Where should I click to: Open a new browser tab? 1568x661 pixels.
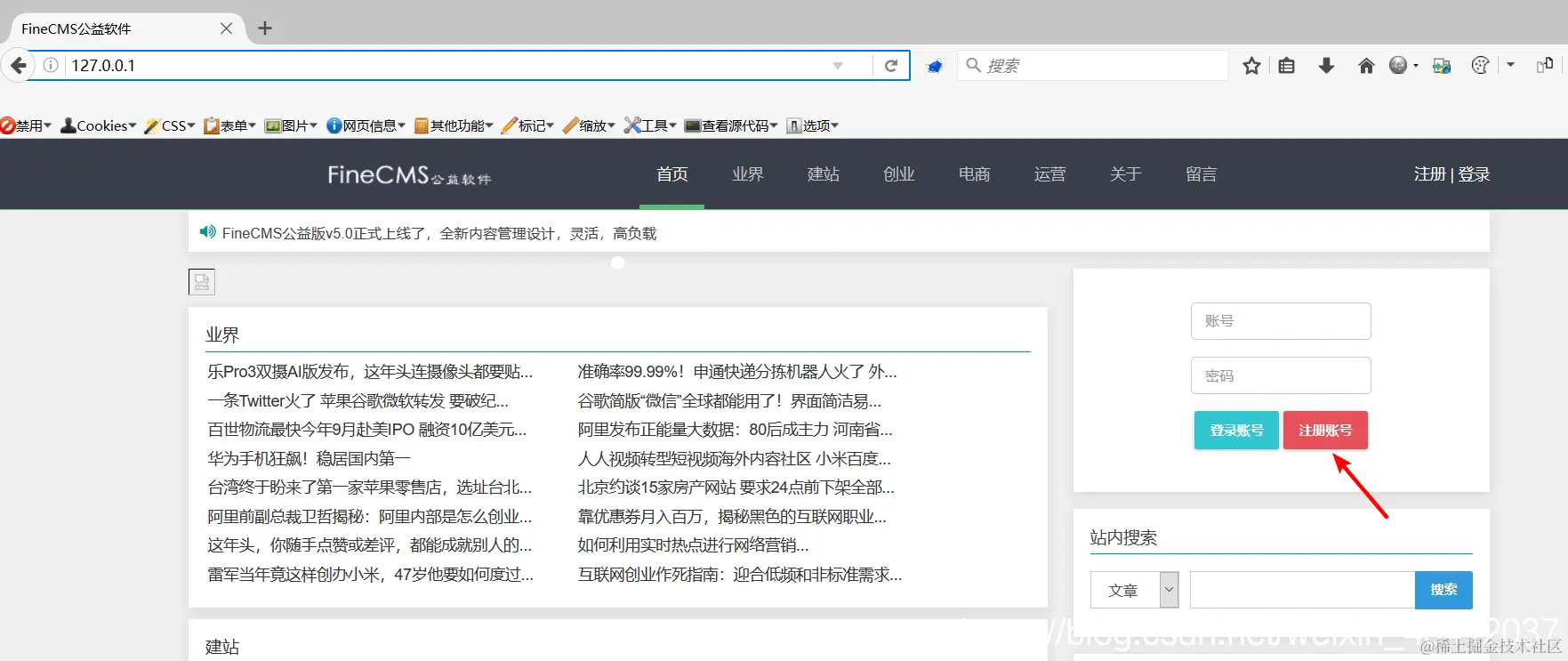click(264, 28)
